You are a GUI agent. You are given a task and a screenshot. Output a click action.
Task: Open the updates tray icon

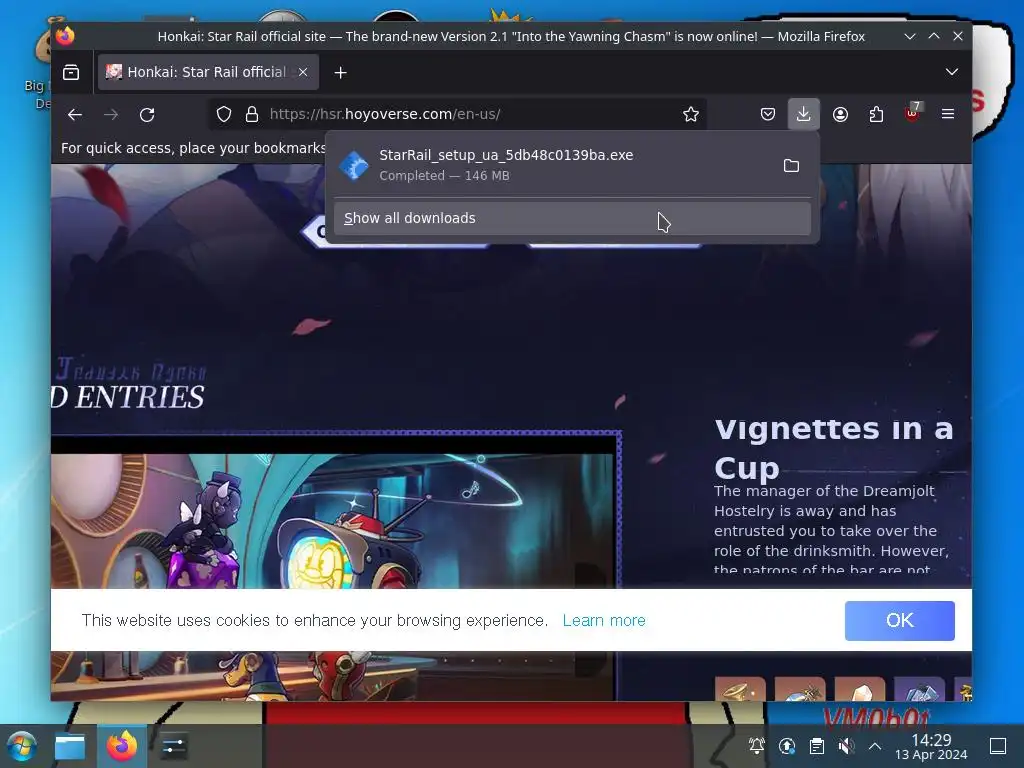pos(787,746)
